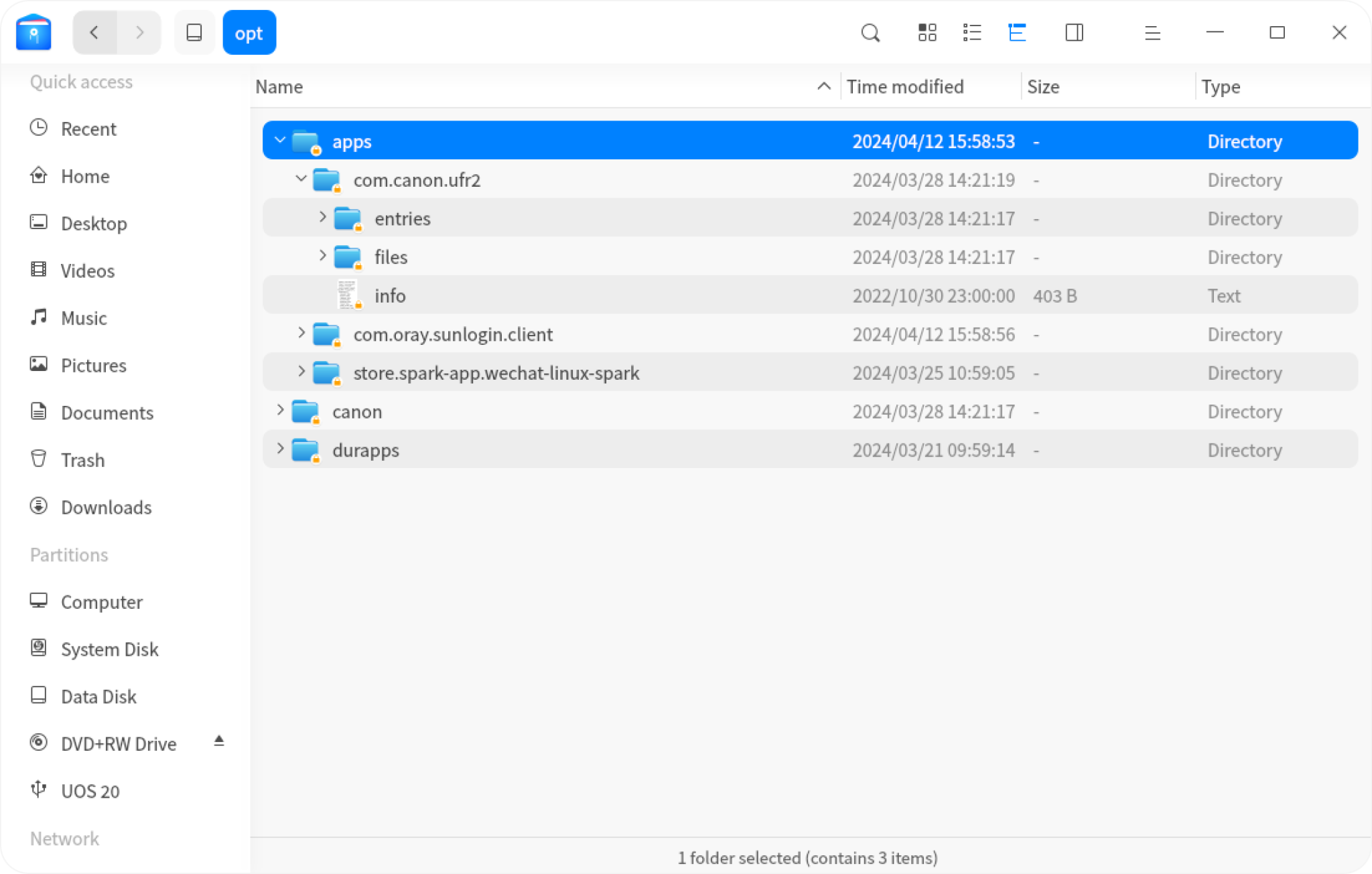Collapse the apps folder tree
The image size is (1372, 874).
pos(279,141)
